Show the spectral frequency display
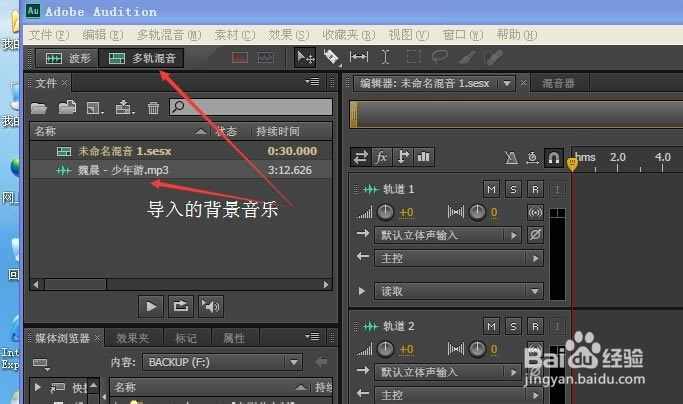Viewport: 683px width, 404px height. click(x=240, y=58)
